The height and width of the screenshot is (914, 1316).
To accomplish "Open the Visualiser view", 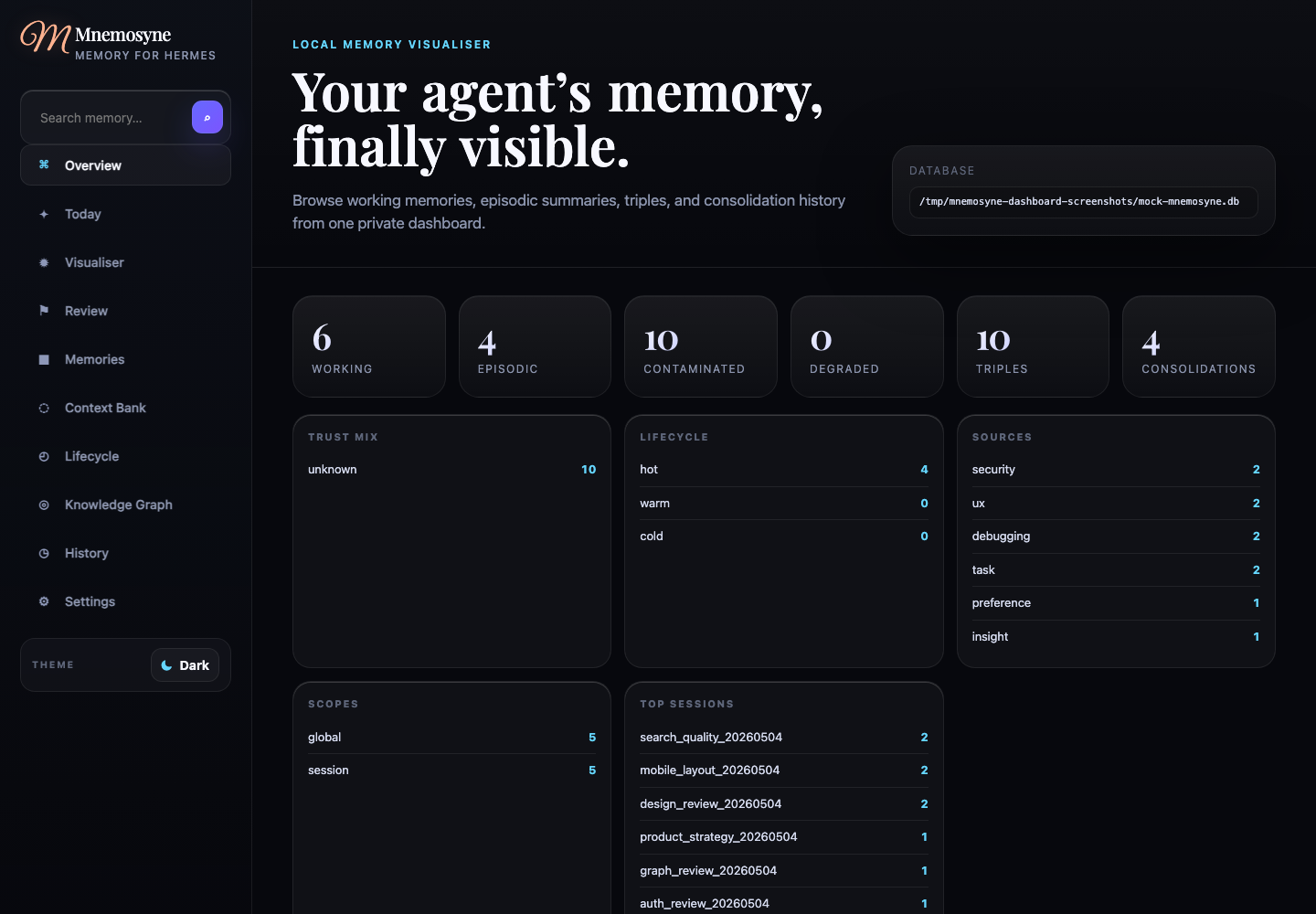I will click(x=125, y=262).
